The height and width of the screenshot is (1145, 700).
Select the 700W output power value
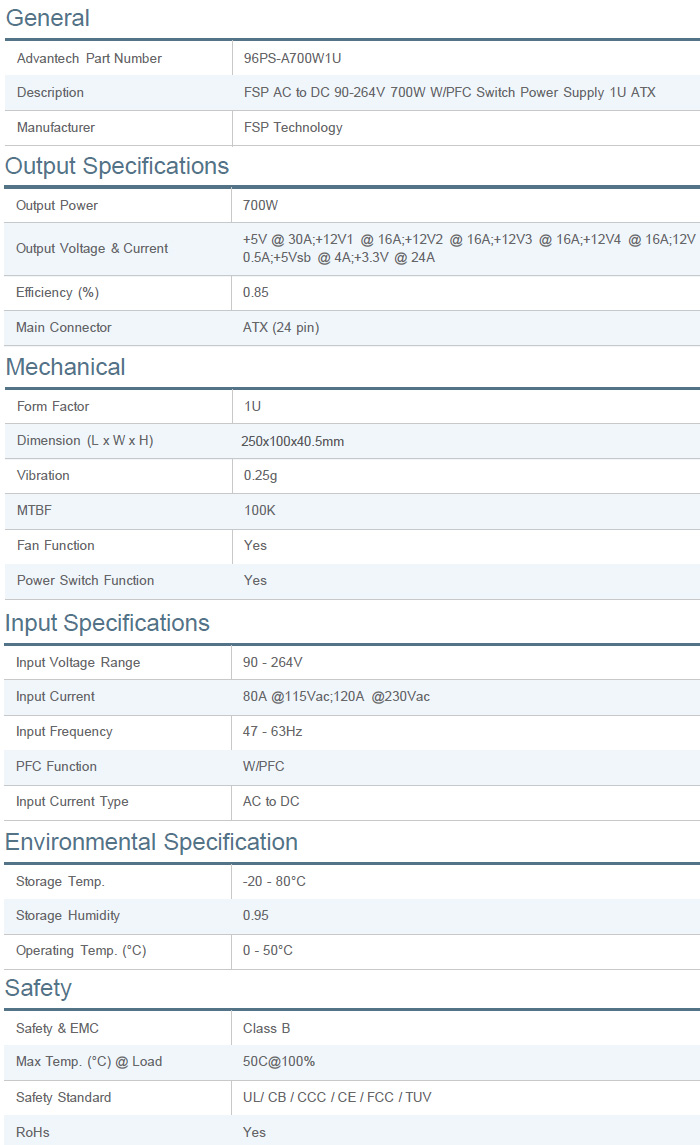pyautogui.click(x=261, y=205)
